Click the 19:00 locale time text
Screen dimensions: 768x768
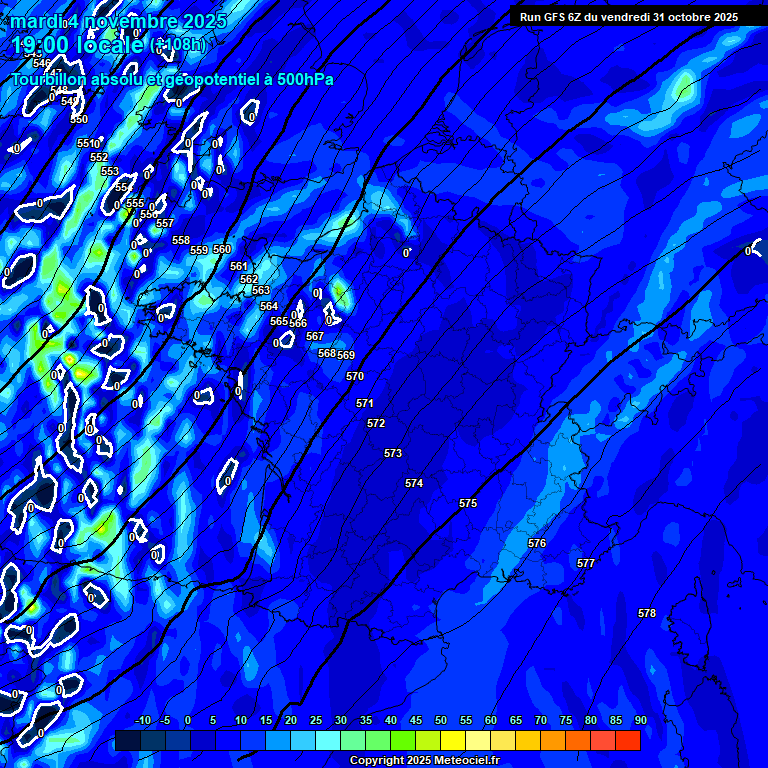click(78, 45)
